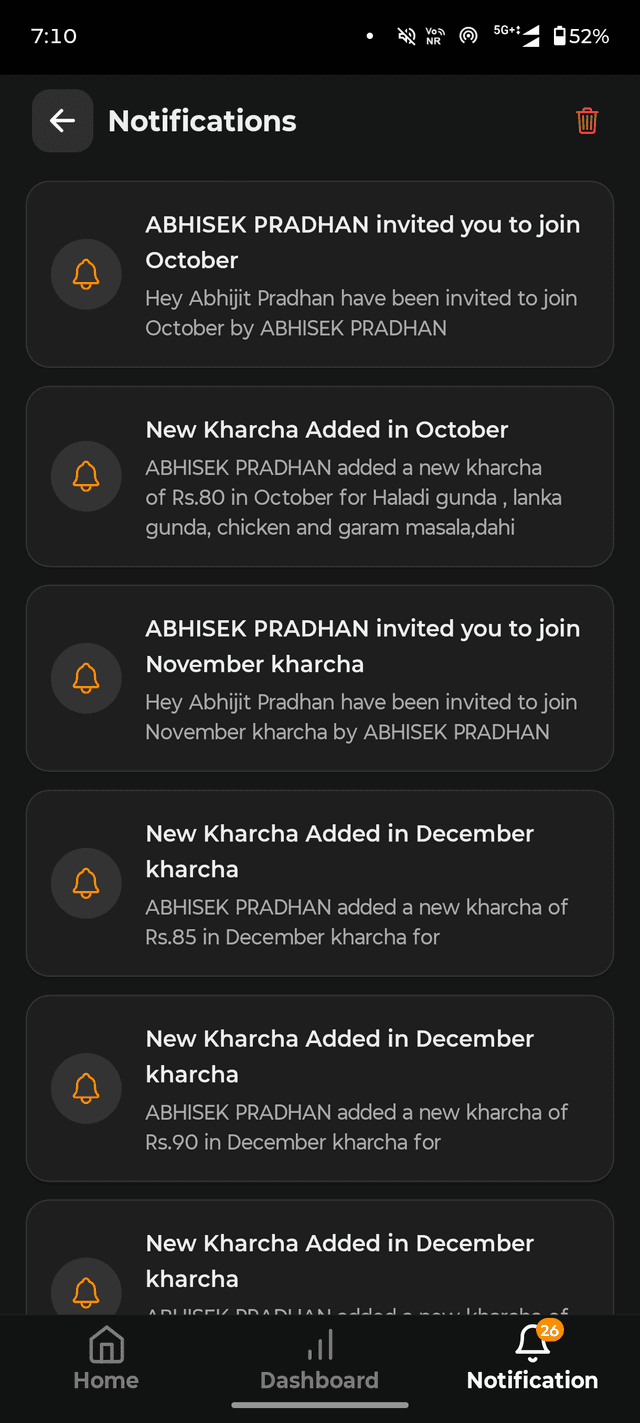Open the October invitation notification card

(x=360, y=274)
